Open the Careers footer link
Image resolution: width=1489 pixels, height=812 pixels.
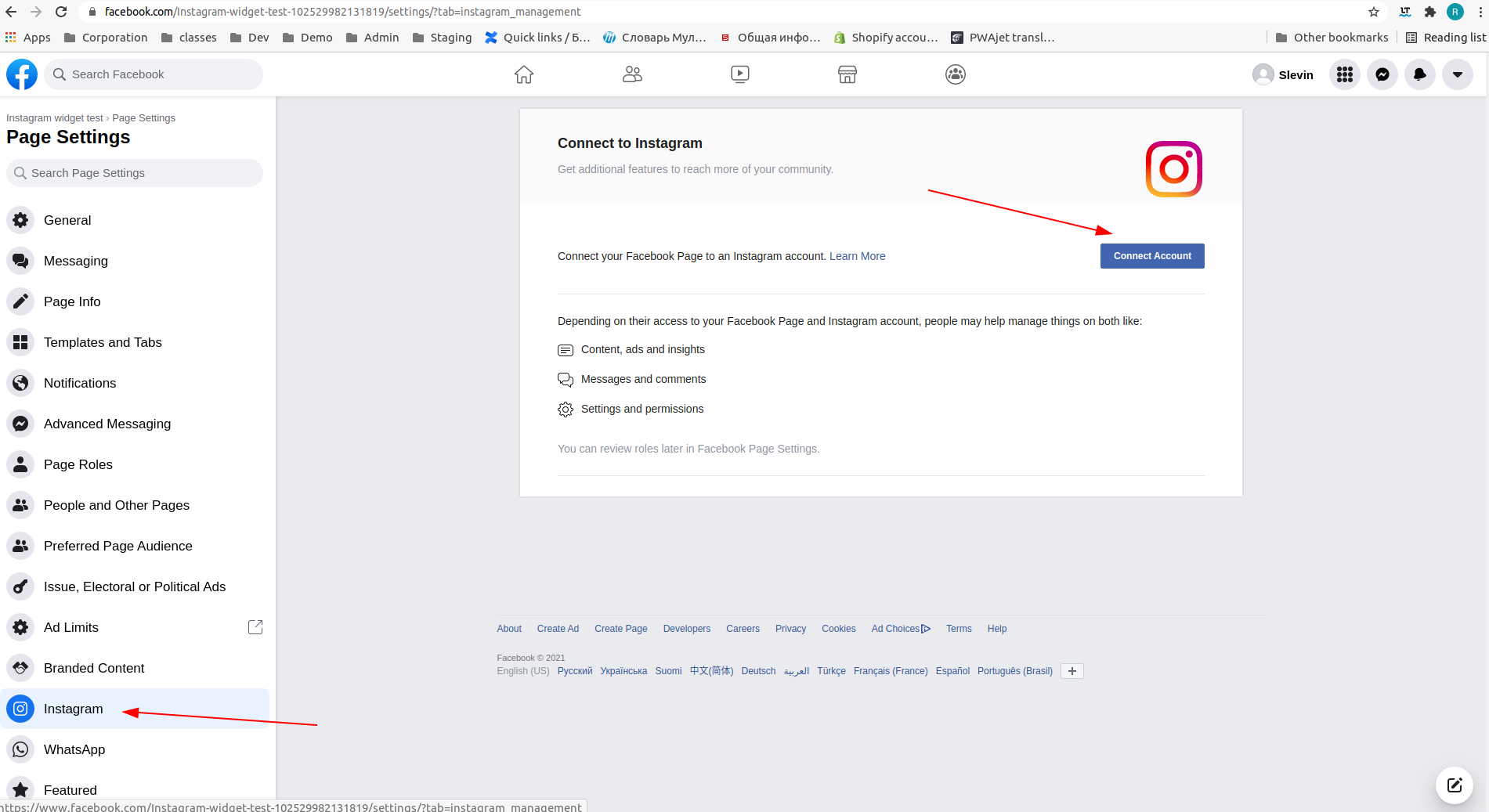pos(743,629)
